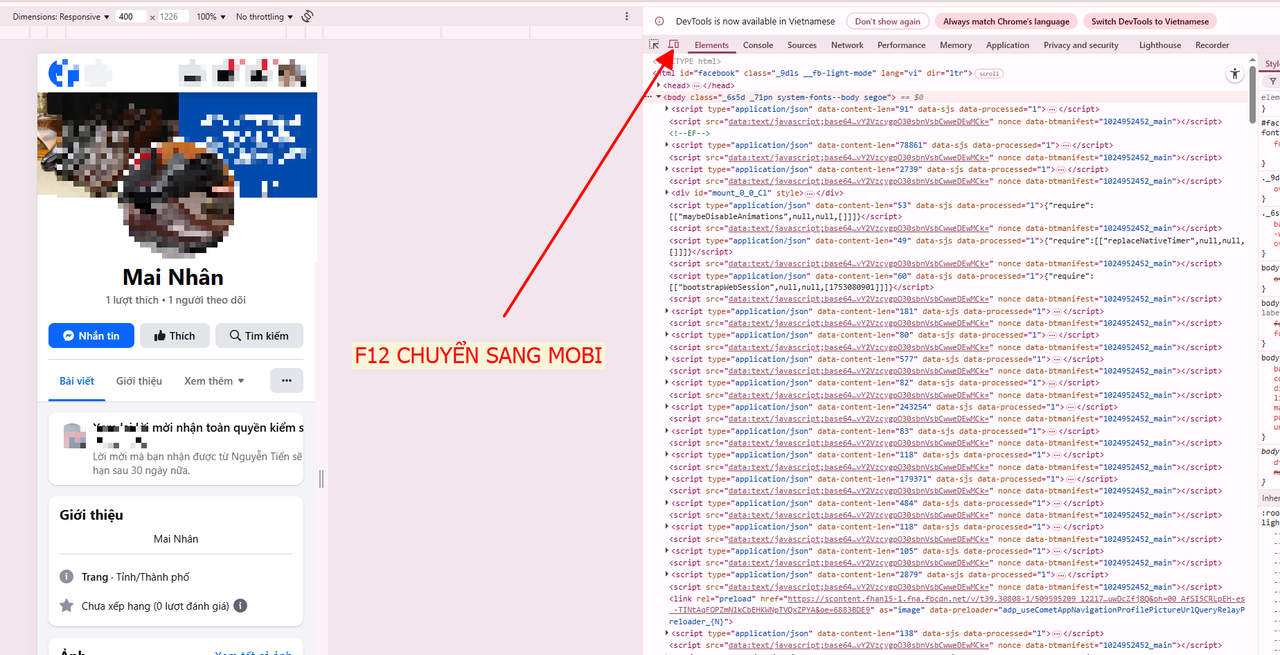Open the Application tab

point(1008,45)
